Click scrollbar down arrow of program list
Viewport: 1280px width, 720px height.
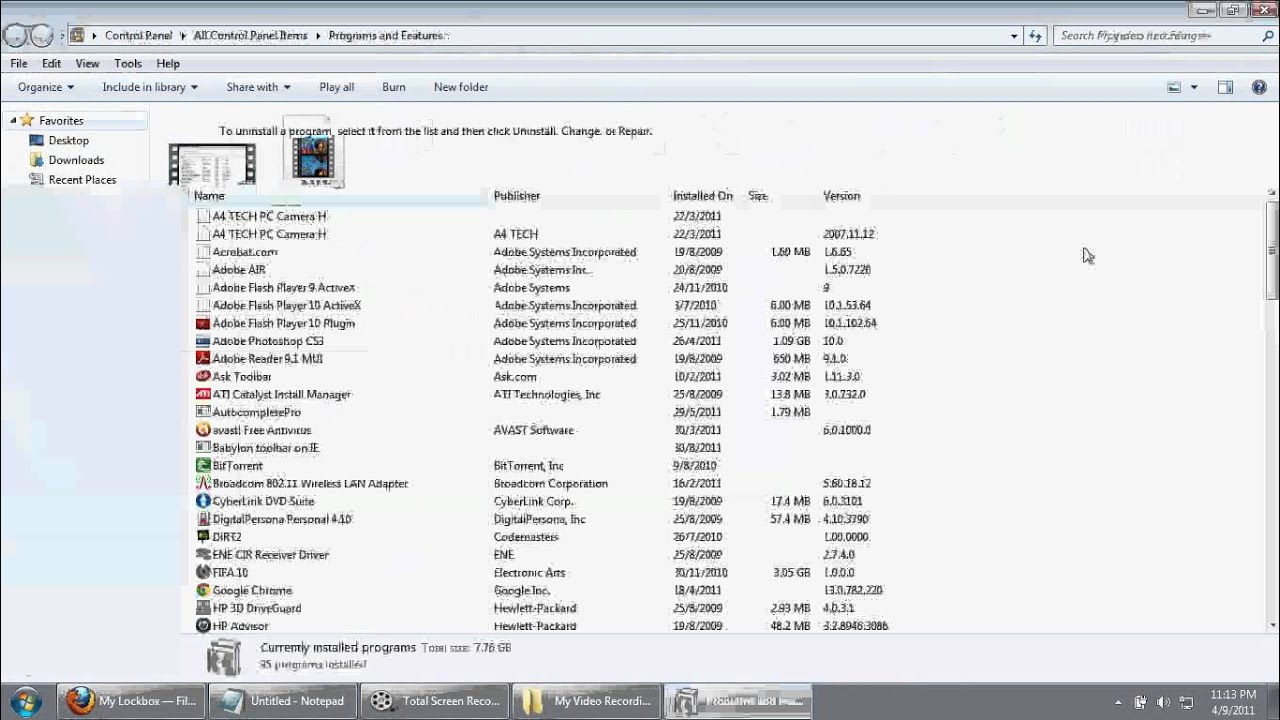pyautogui.click(x=1272, y=626)
